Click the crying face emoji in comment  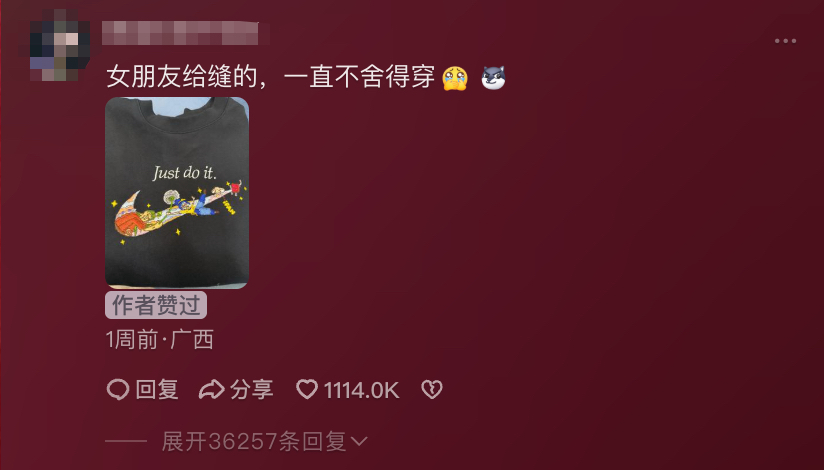pyautogui.click(x=455, y=78)
